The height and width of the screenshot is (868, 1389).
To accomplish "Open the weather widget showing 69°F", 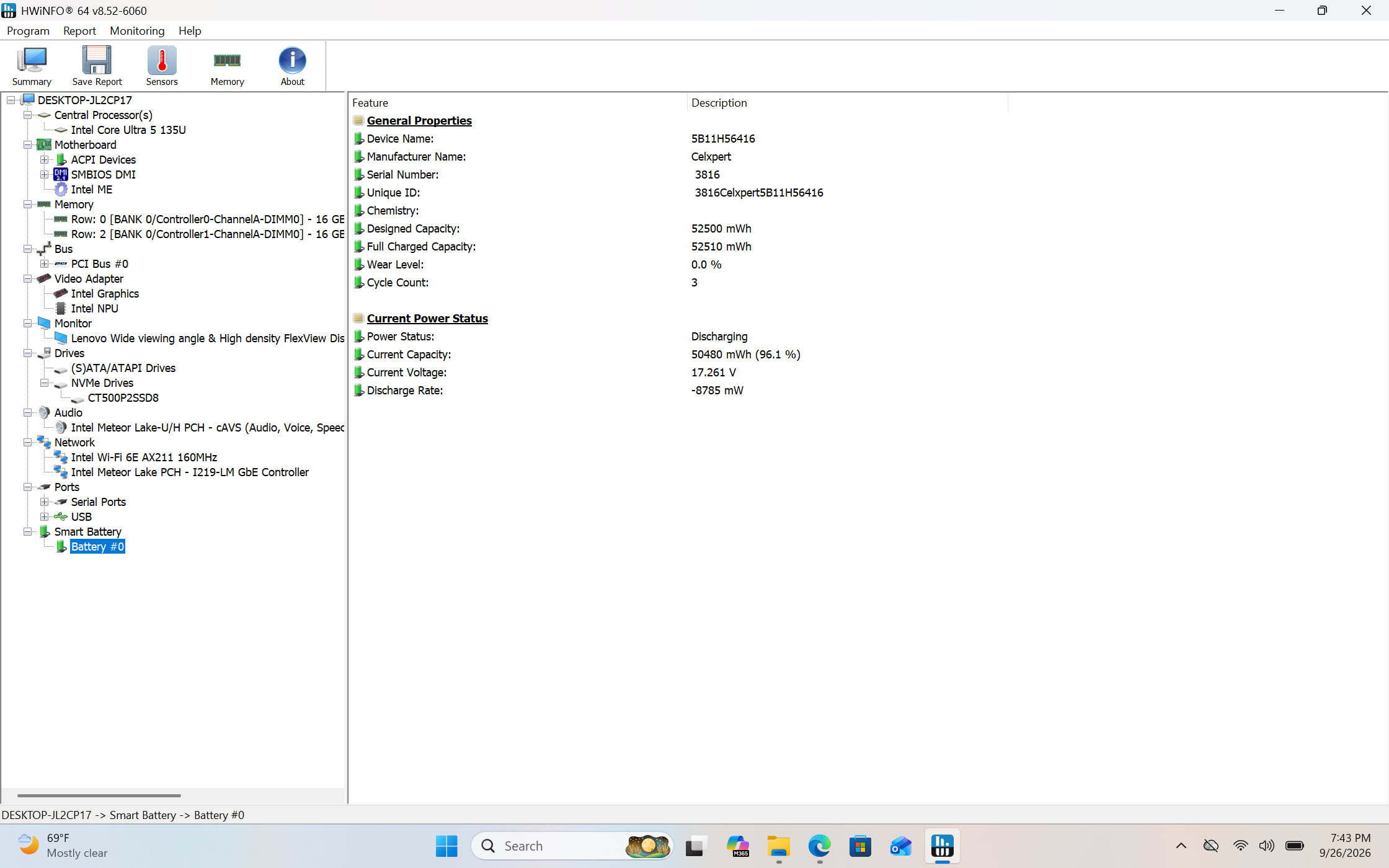I will 62,846.
